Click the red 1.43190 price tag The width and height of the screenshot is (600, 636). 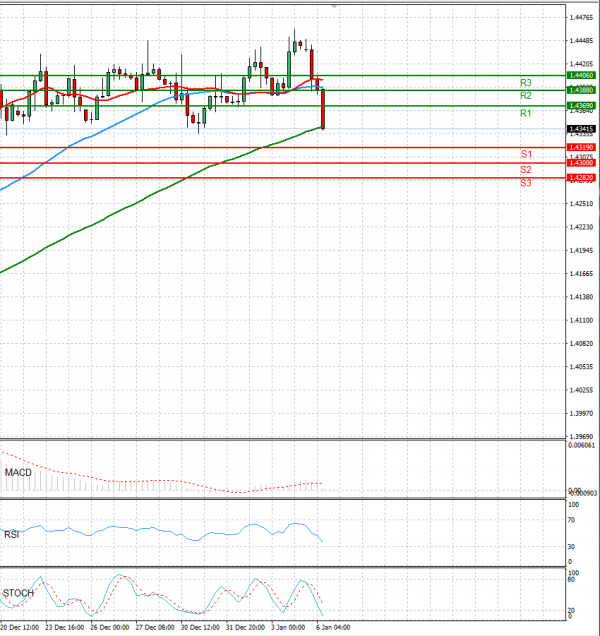(x=581, y=147)
